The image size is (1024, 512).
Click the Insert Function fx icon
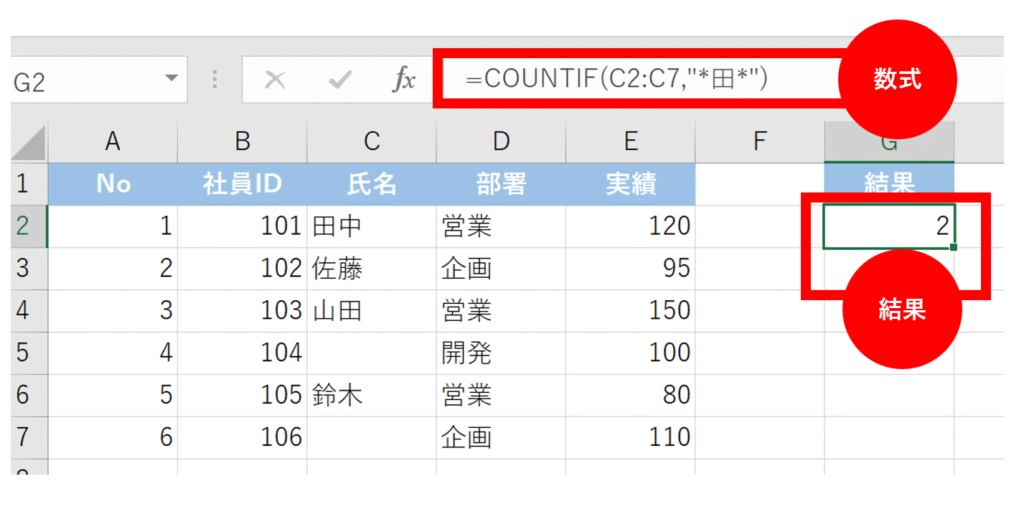click(403, 81)
